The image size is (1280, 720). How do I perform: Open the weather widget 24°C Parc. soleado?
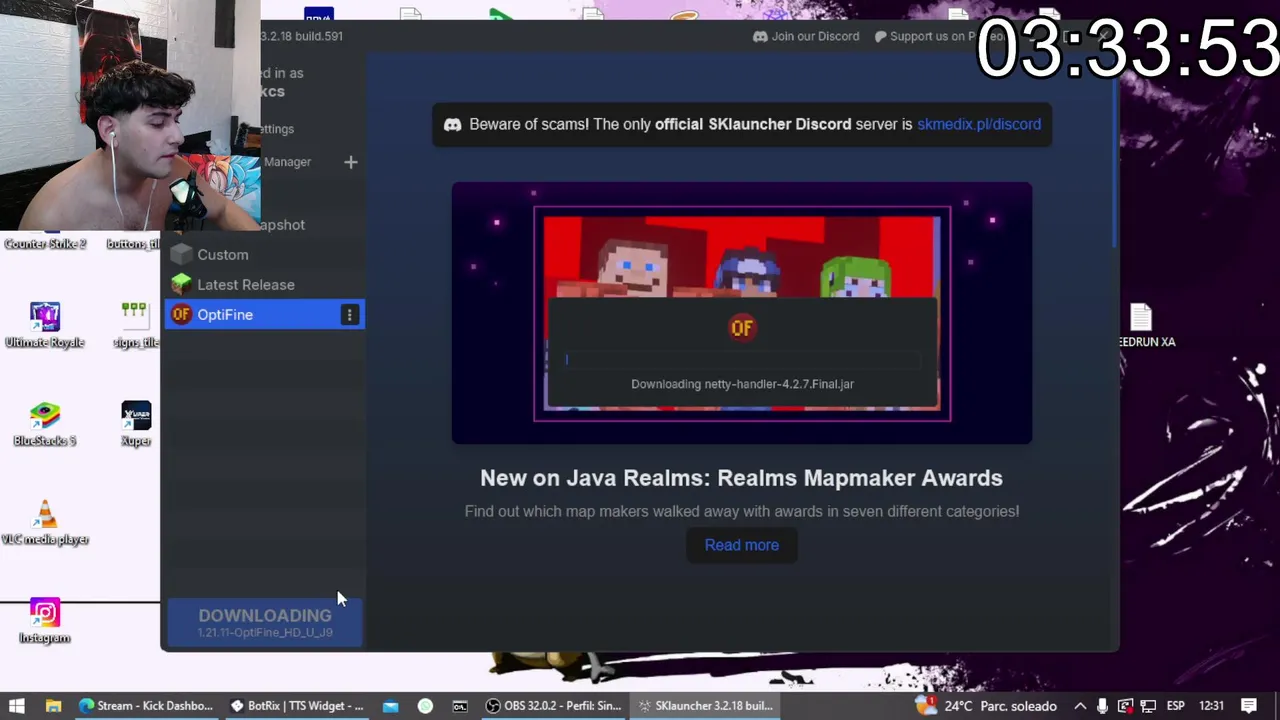pos(986,706)
